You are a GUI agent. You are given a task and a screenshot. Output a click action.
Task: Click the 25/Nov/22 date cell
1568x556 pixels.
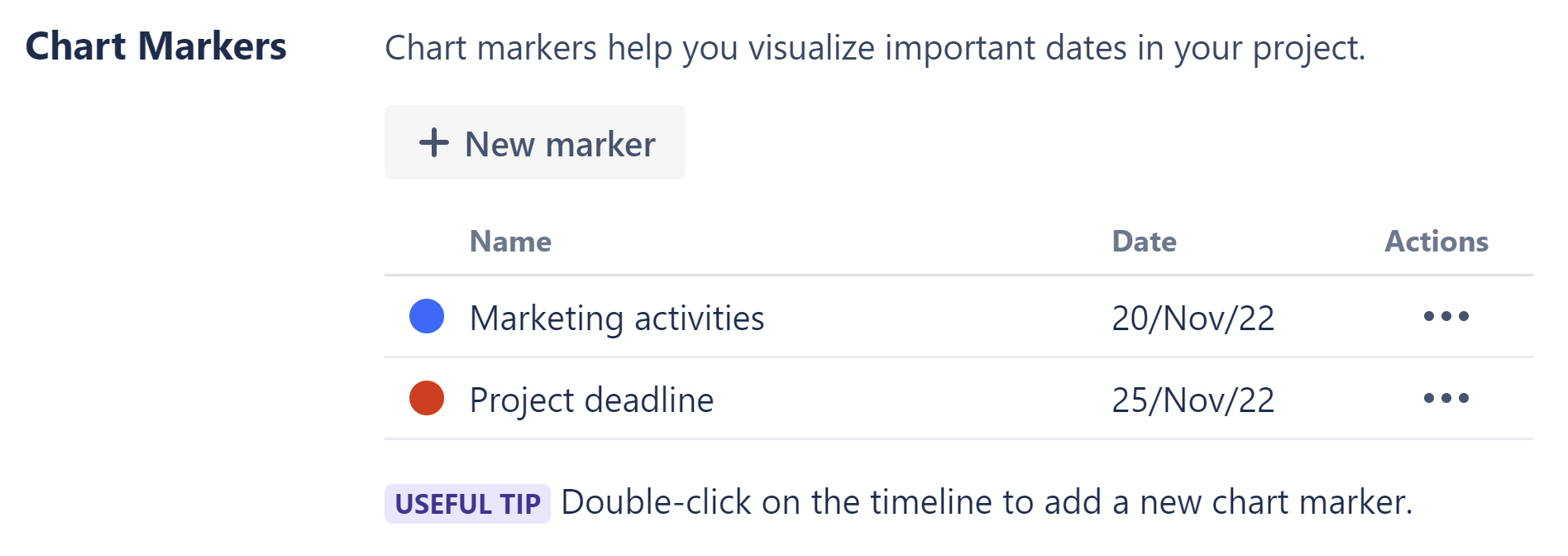(1193, 400)
